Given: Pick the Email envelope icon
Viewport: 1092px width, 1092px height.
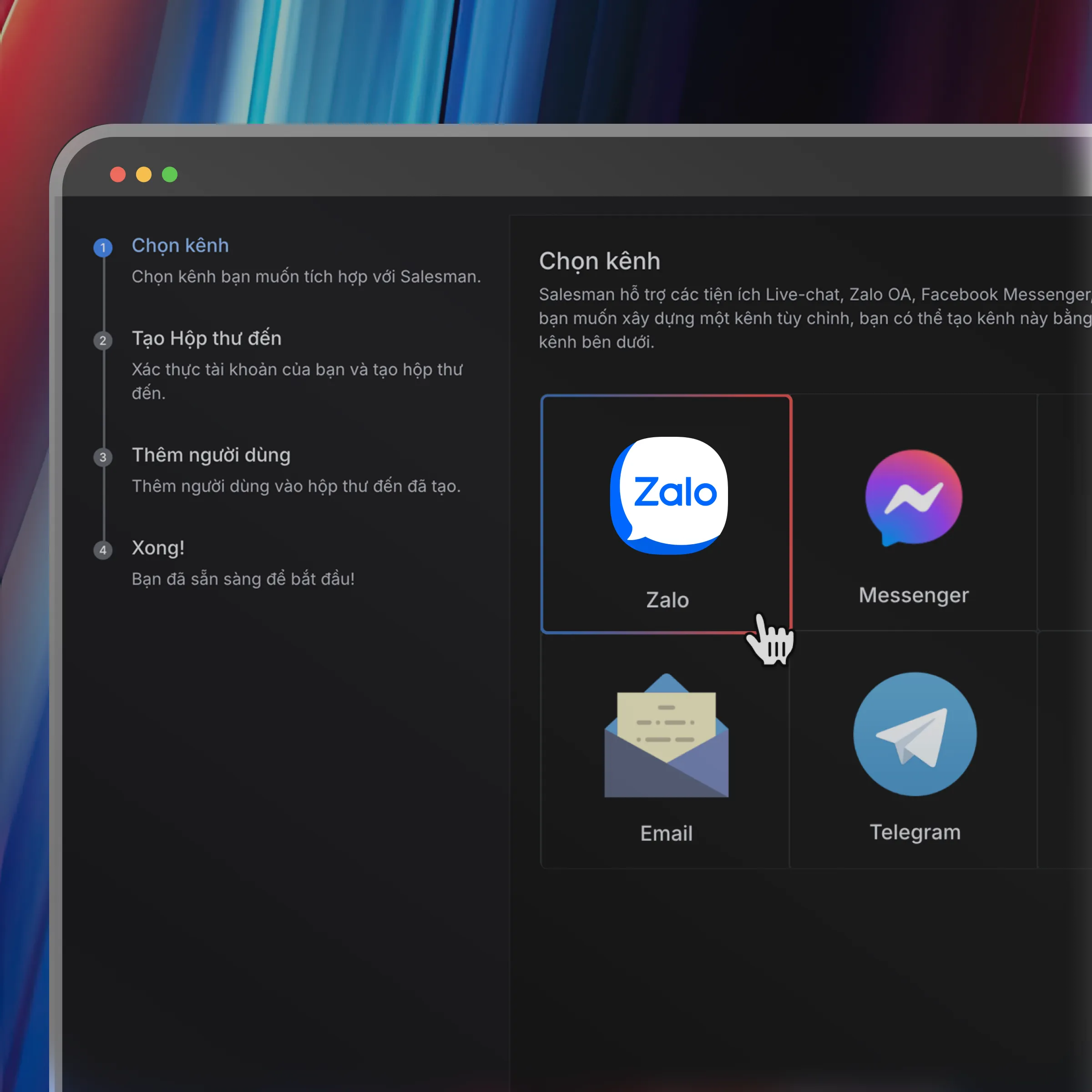Looking at the screenshot, I should 667,735.
